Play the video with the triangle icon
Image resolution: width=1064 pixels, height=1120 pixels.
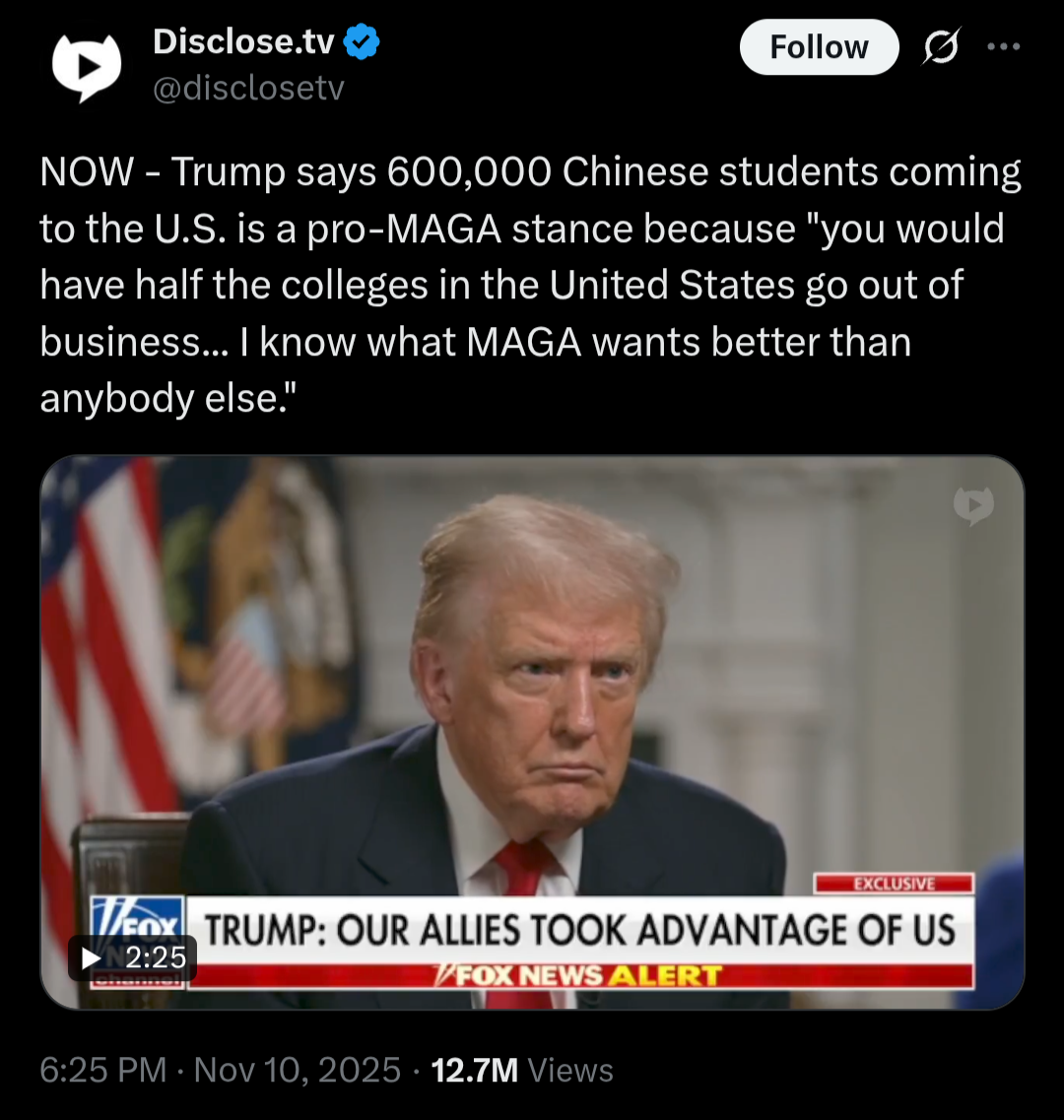pos(91,957)
